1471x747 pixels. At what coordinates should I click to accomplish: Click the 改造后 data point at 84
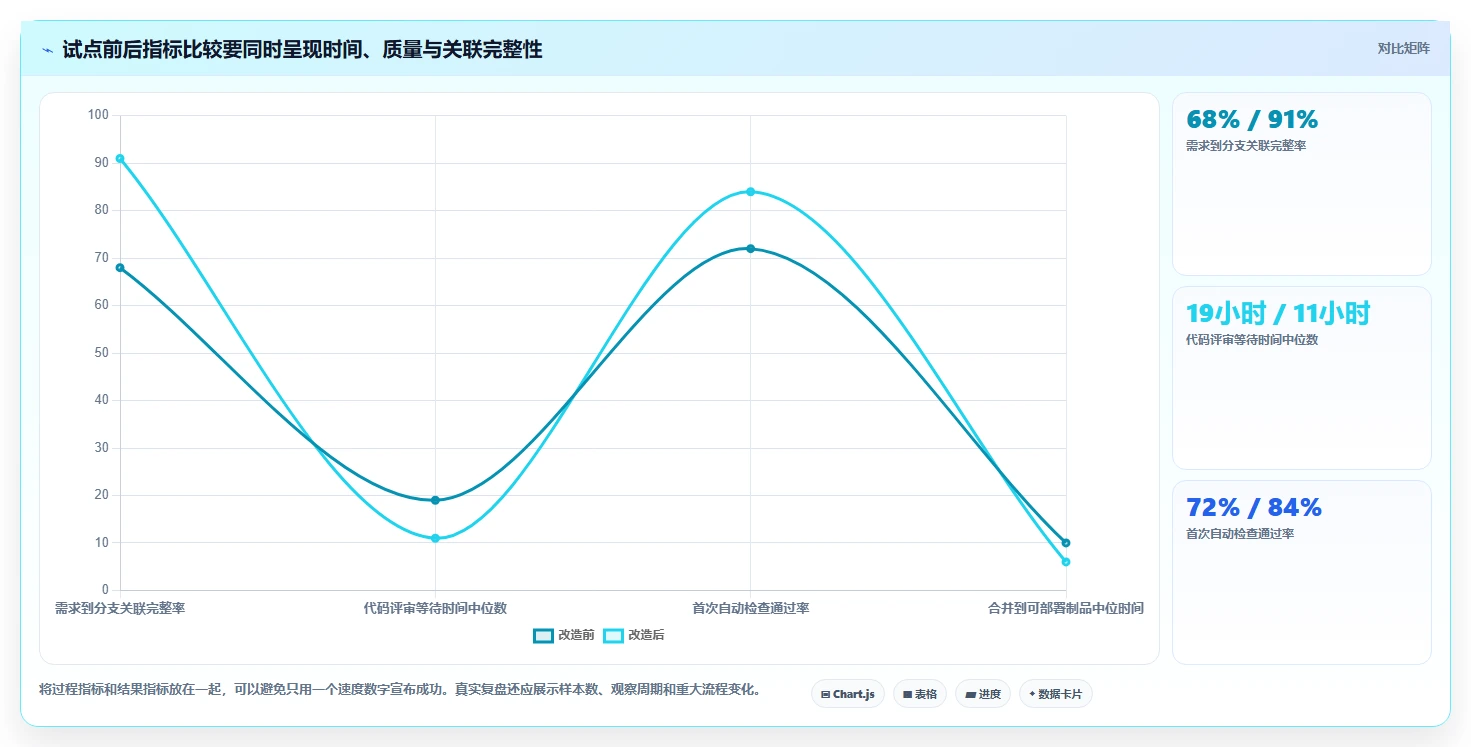[x=750, y=191]
